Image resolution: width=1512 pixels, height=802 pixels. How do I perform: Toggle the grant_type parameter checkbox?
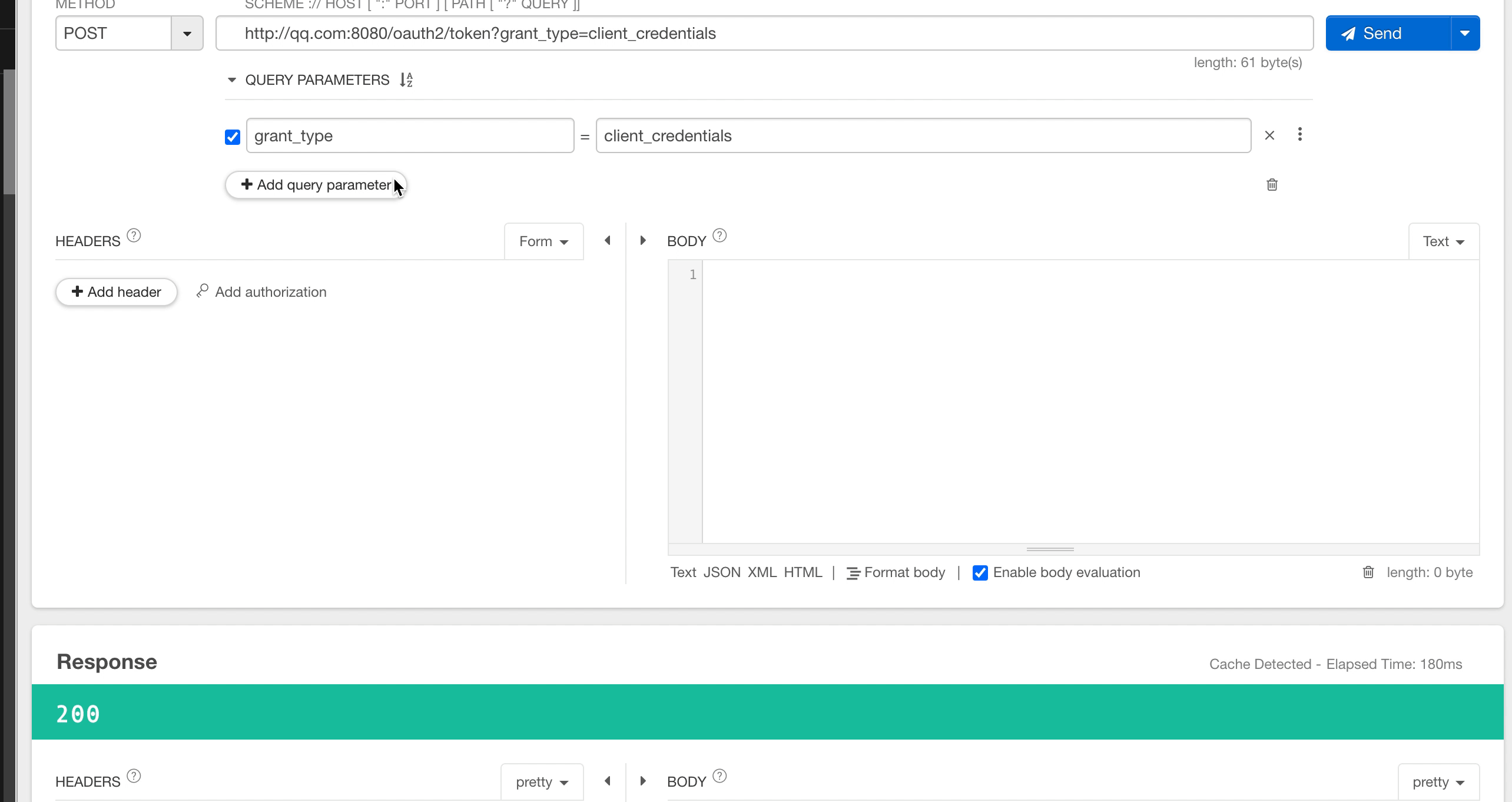click(231, 136)
